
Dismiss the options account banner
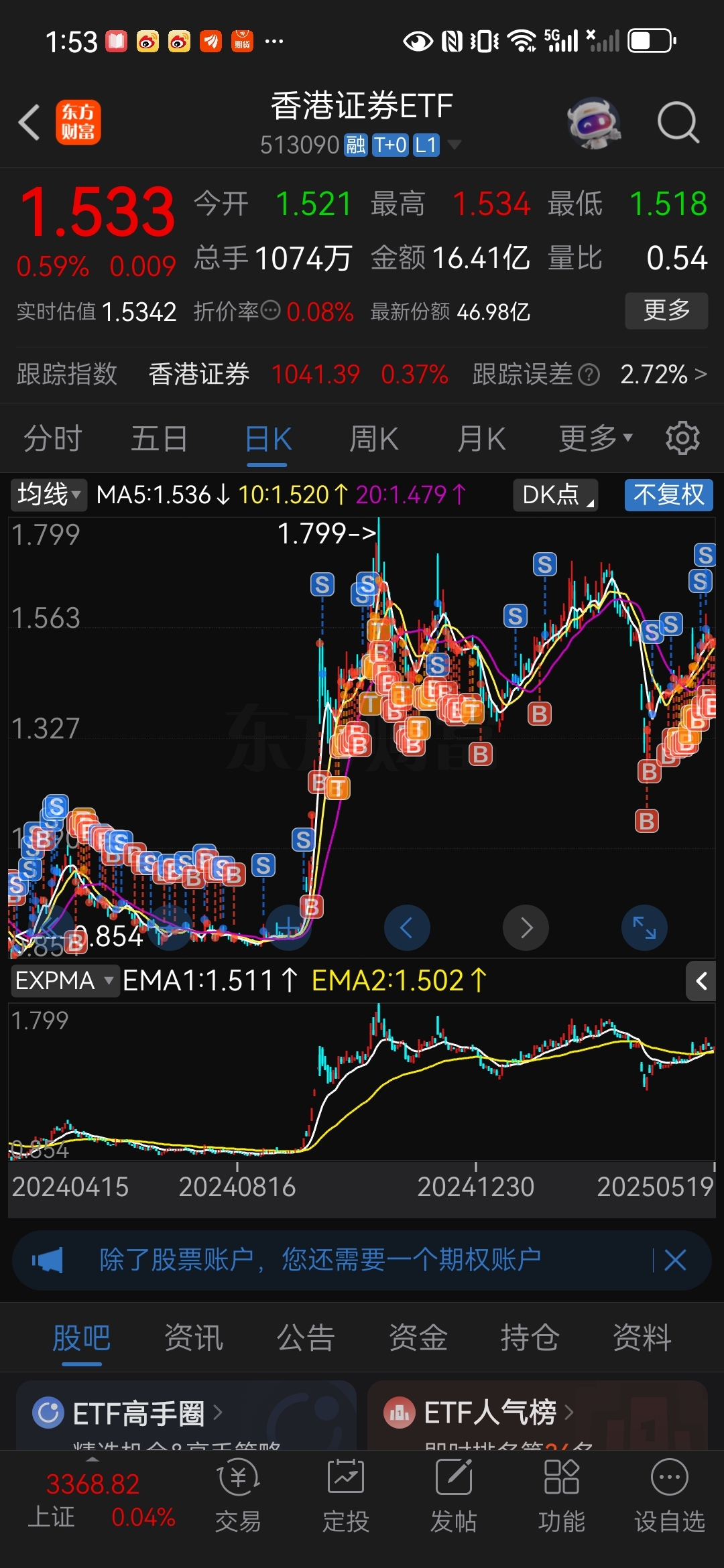(x=675, y=1260)
